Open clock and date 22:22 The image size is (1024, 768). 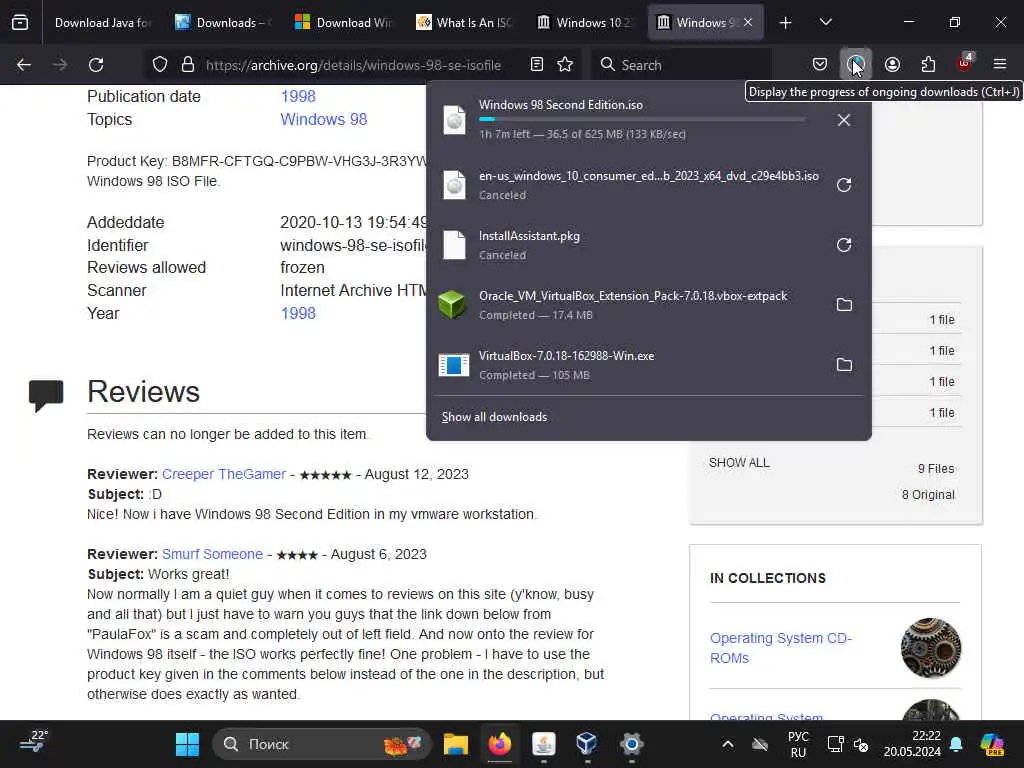pyautogui.click(x=912, y=744)
